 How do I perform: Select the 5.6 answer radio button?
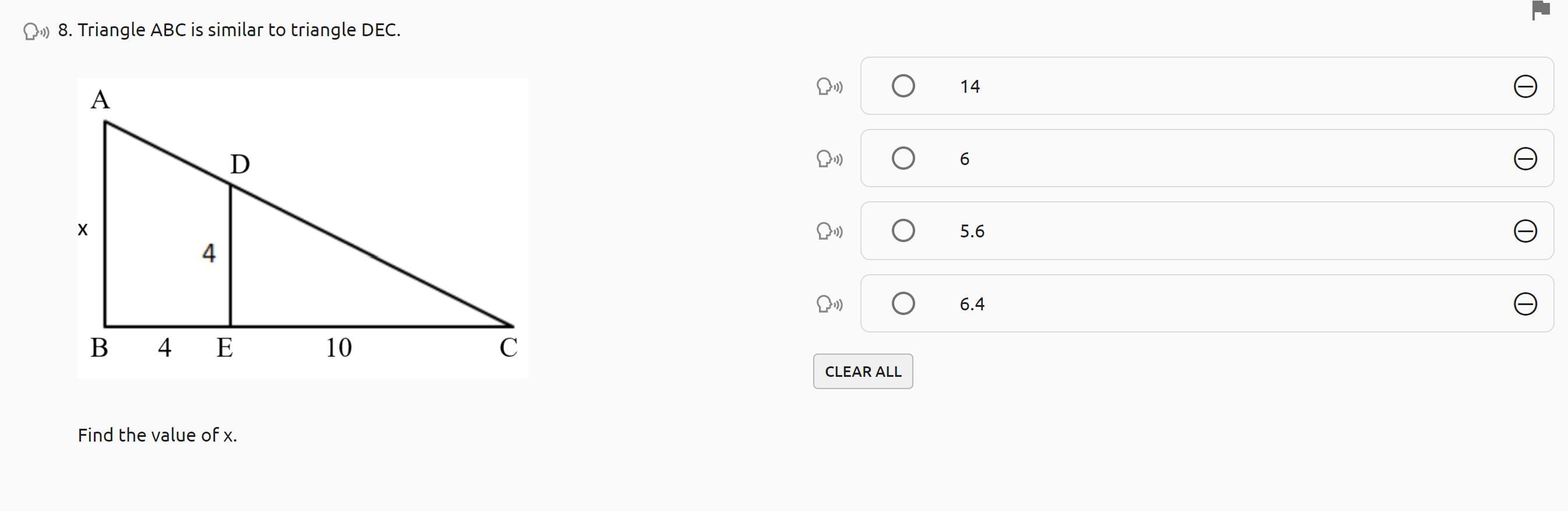[903, 231]
